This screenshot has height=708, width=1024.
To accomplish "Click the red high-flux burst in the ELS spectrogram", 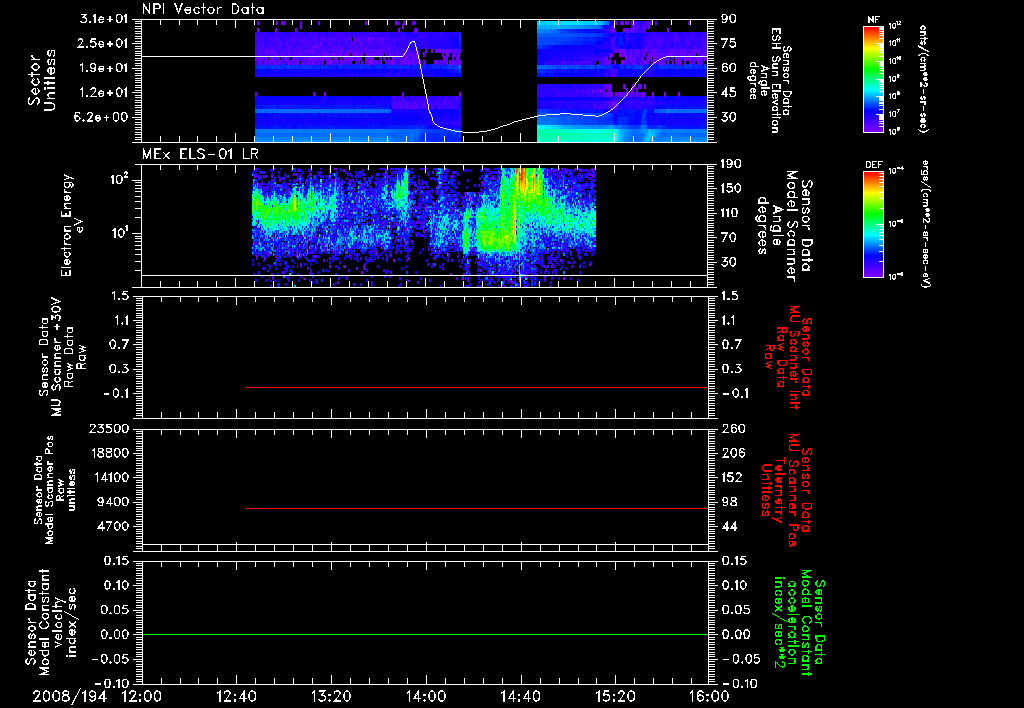I will coord(528,180).
